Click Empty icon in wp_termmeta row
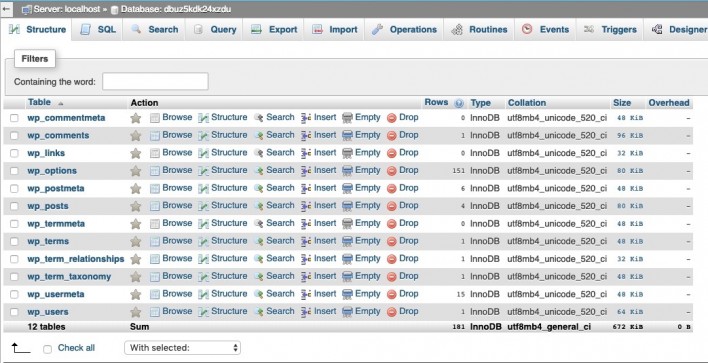Image resolution: width=708 pixels, height=363 pixels. [x=347, y=223]
